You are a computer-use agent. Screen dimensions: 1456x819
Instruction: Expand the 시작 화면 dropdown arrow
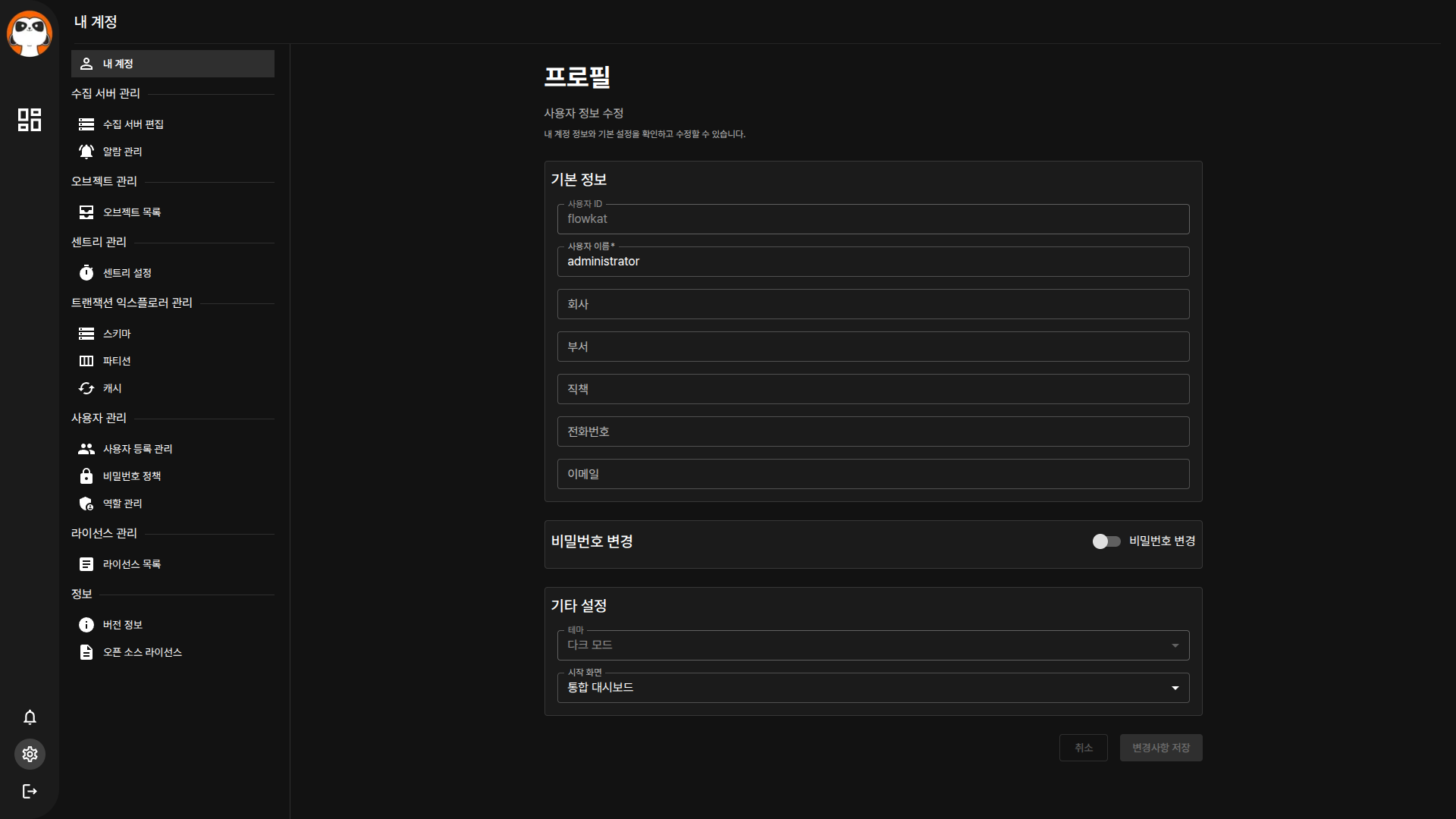pos(1175,688)
